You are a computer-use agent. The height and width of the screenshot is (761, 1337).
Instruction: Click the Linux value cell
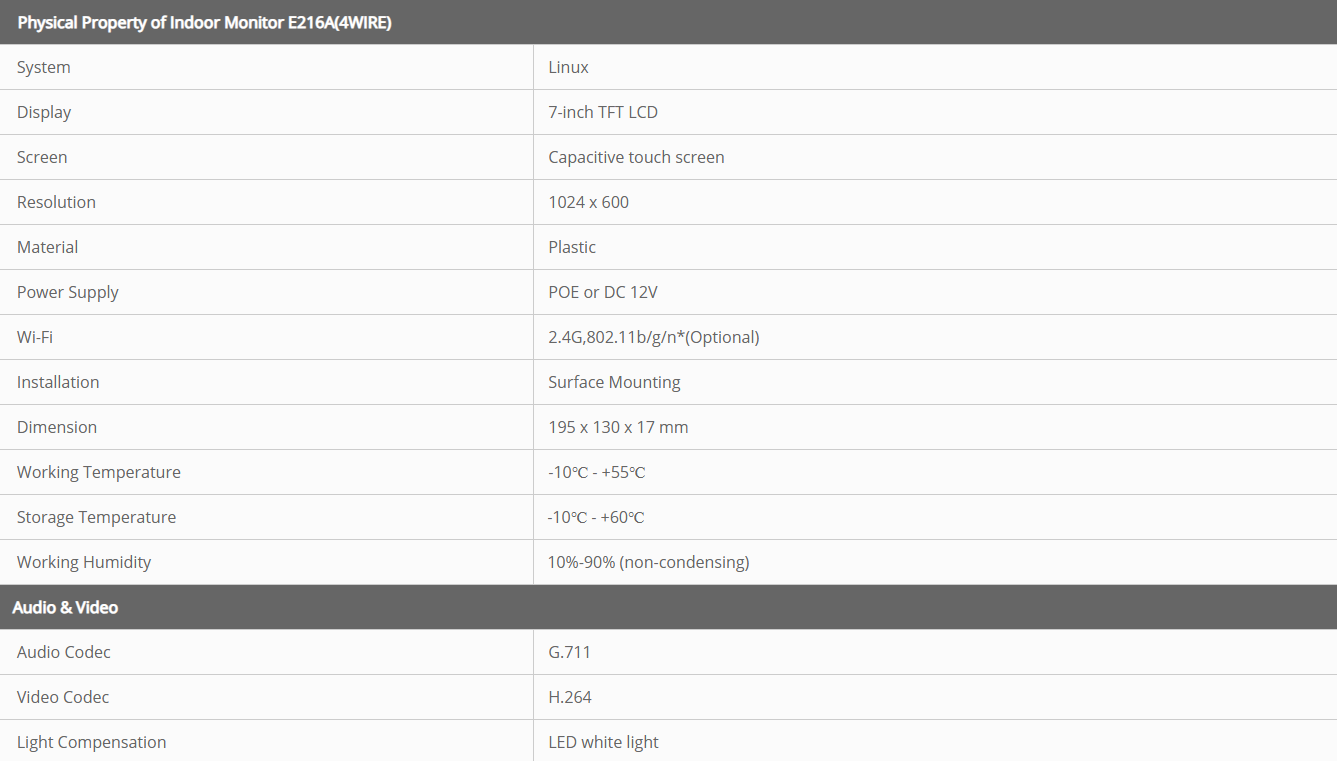pos(568,67)
